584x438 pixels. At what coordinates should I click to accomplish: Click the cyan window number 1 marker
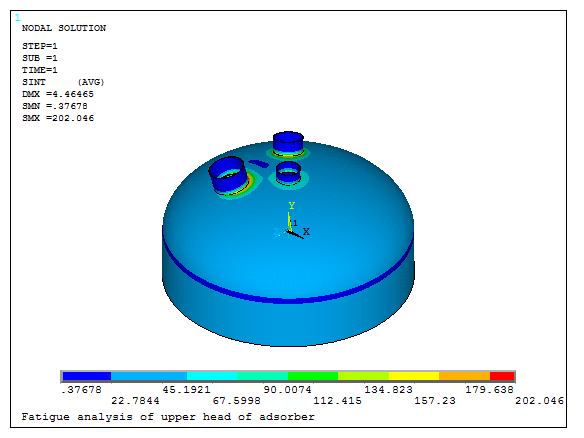pyautogui.click(x=18, y=18)
